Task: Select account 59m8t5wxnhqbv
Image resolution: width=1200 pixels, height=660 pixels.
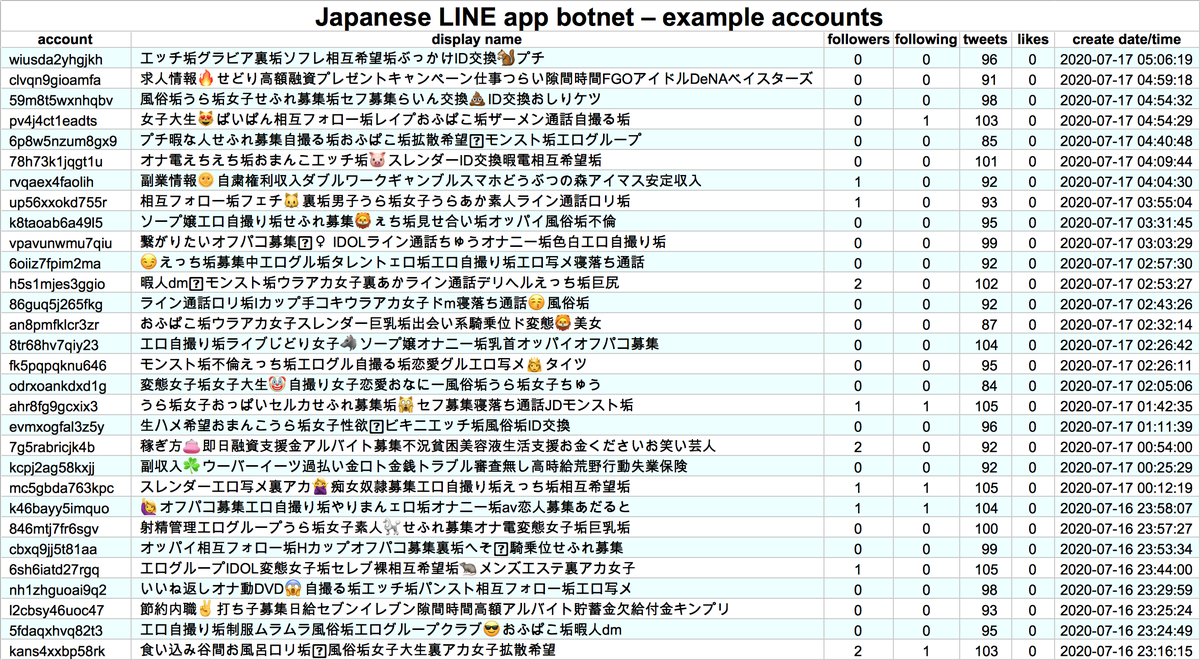Action: [61, 100]
